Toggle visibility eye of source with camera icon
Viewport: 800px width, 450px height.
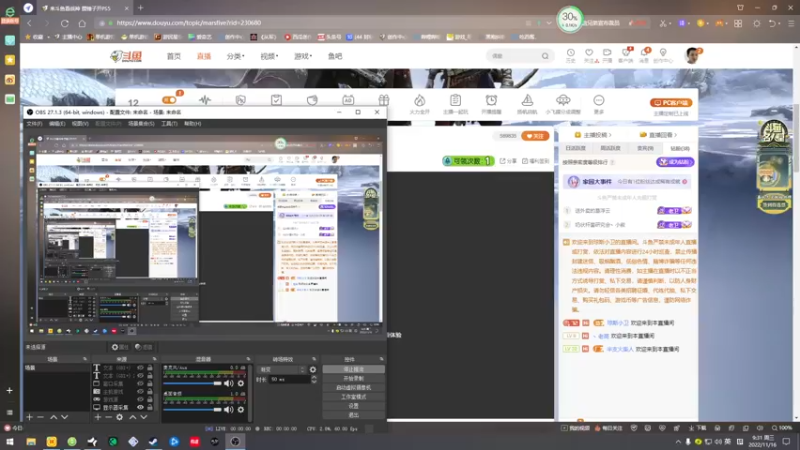pyautogui.click(x=140, y=391)
